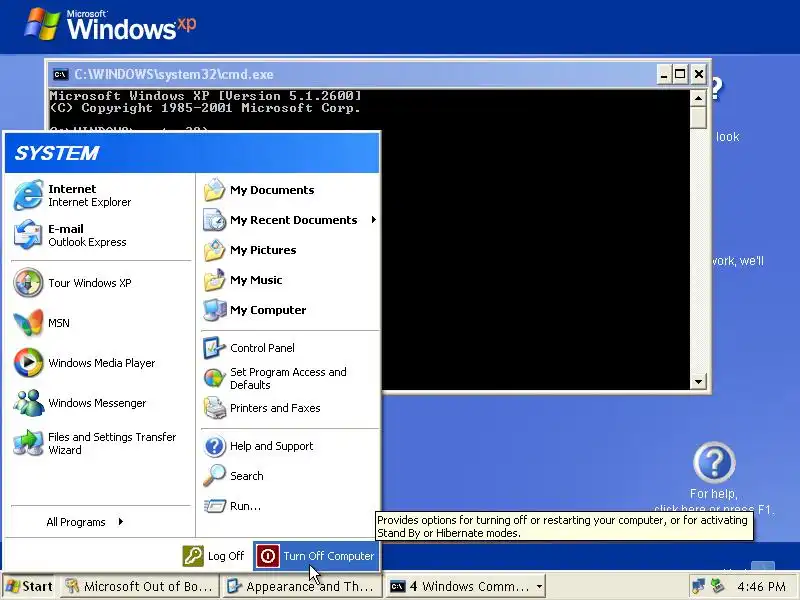Screen dimensions: 800x600
Task: Select Run... menu entry text
Action: tap(245, 506)
